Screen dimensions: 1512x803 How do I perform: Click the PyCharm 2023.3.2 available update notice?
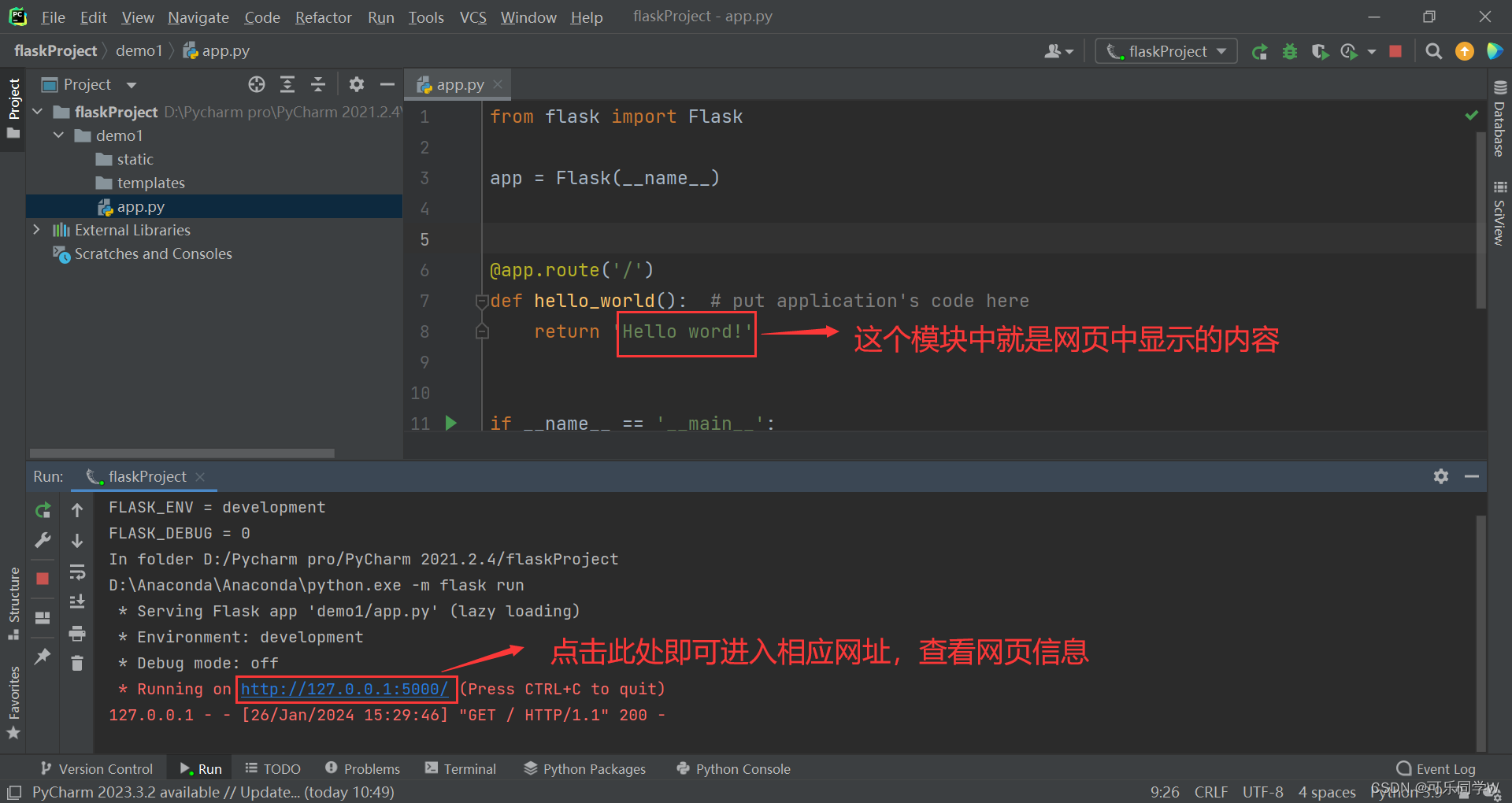pyautogui.click(x=213, y=792)
